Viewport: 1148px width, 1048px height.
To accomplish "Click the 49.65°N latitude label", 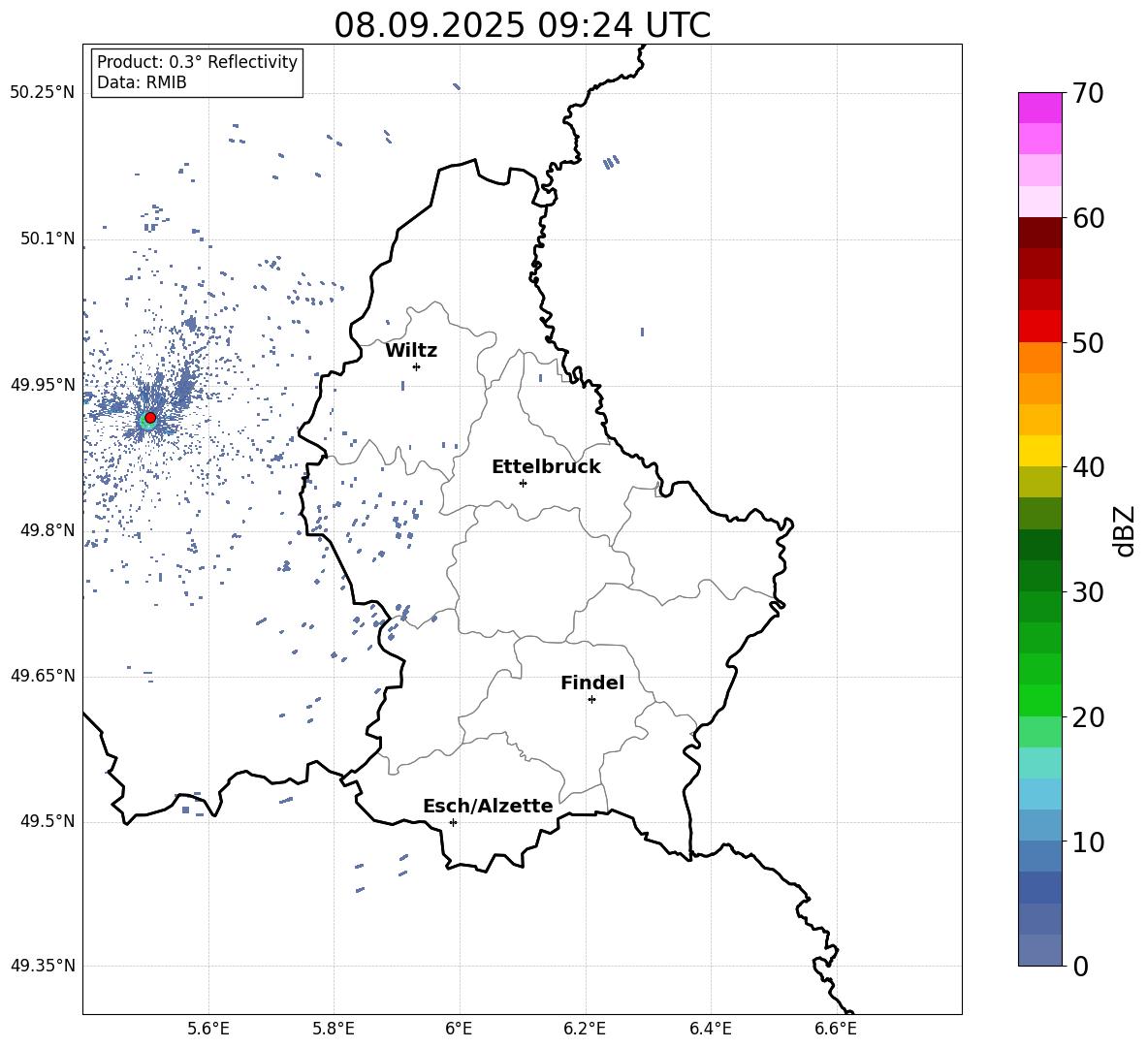I will 43,676.
